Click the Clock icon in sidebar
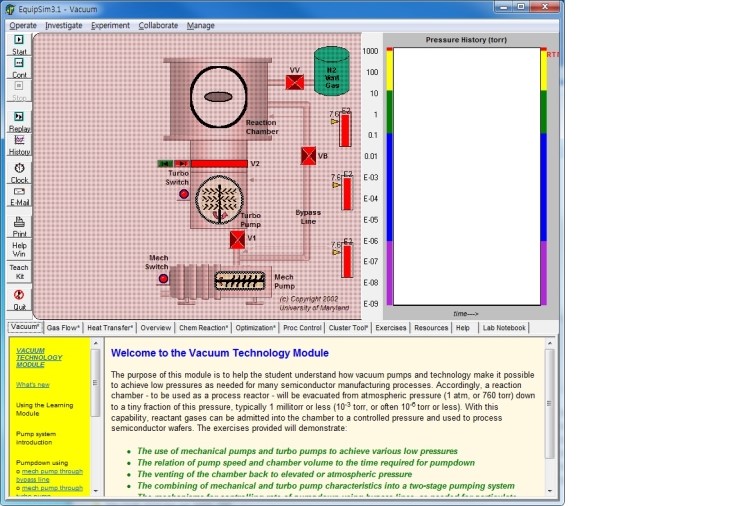 click(19, 168)
